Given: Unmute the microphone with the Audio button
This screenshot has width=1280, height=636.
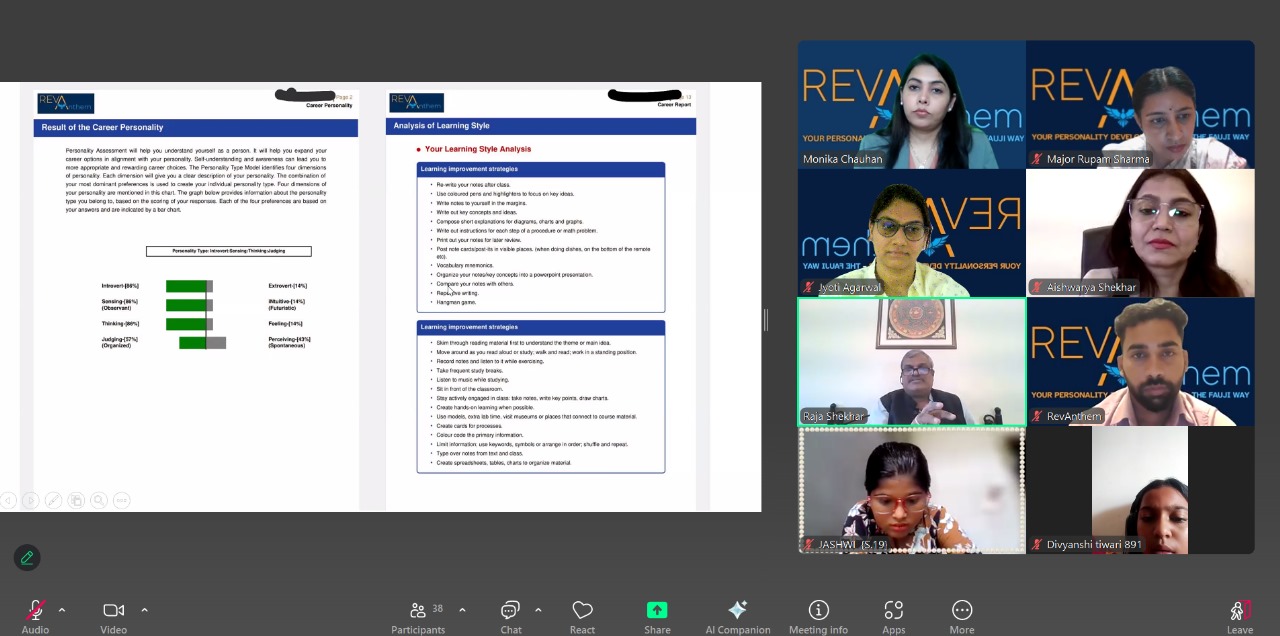Looking at the screenshot, I should click(35, 611).
